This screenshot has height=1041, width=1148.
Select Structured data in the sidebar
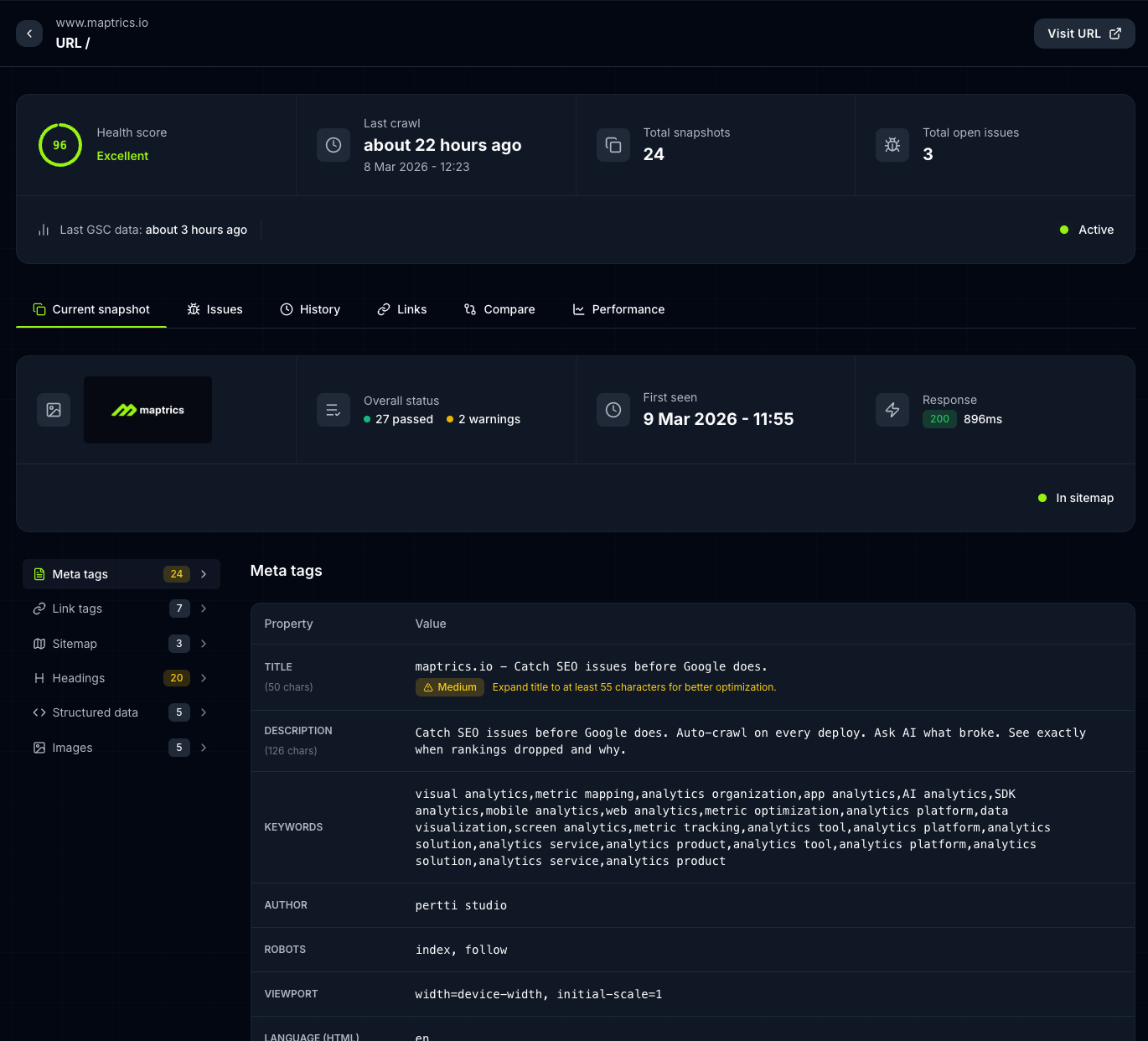tap(122, 712)
